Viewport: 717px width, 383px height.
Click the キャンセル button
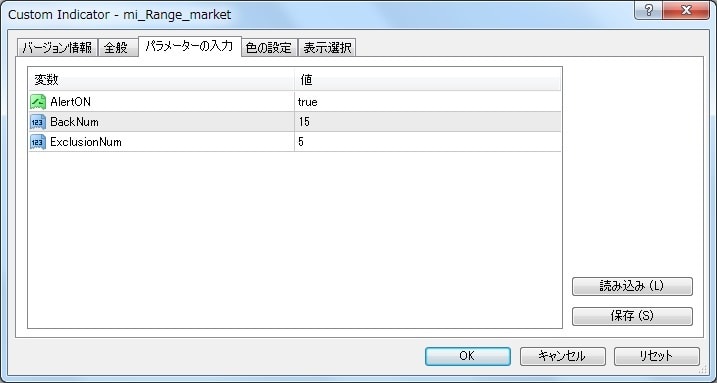coord(562,356)
